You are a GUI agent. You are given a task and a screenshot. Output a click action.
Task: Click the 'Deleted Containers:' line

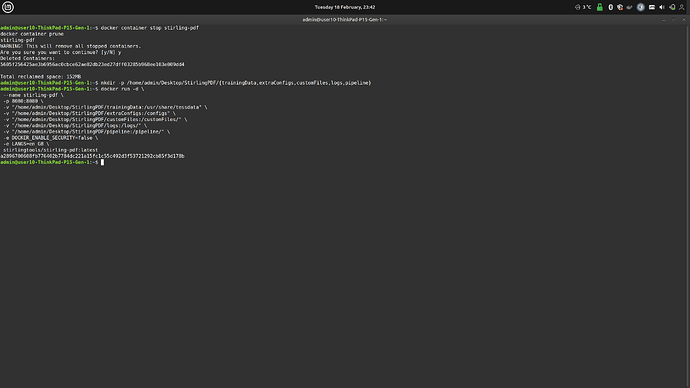pos(27,59)
